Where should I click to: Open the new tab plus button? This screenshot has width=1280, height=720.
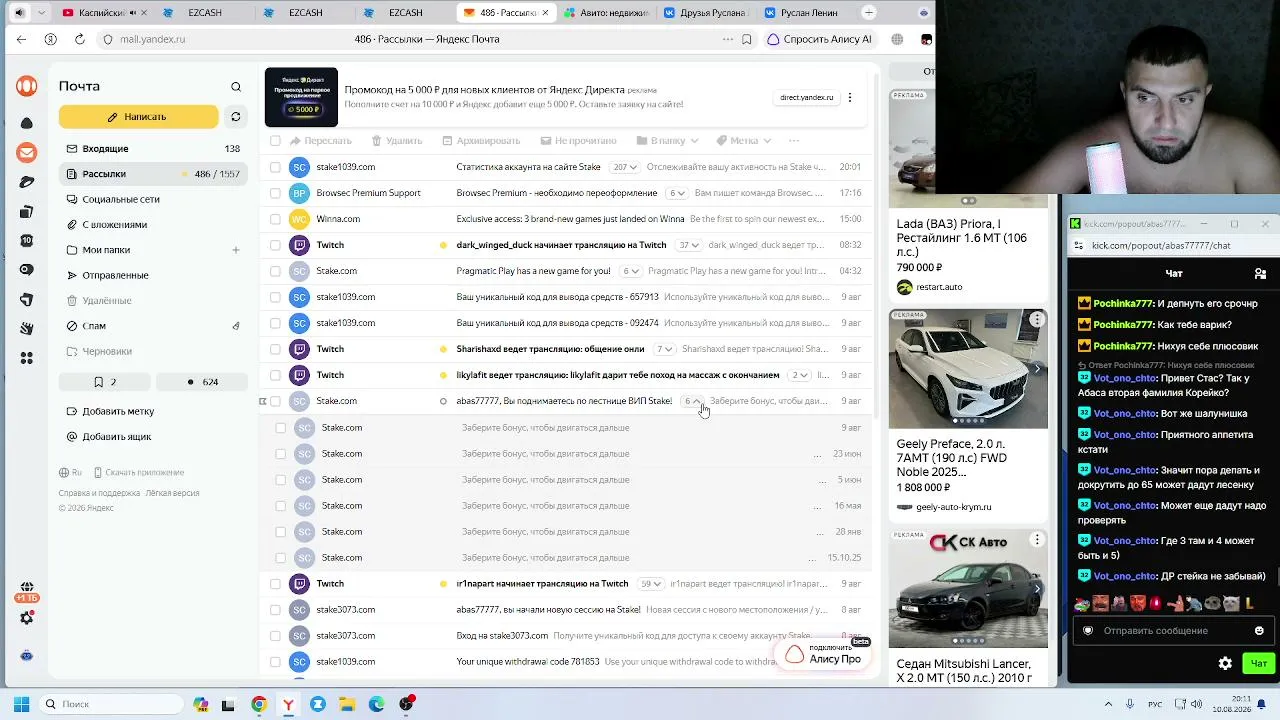tap(868, 13)
